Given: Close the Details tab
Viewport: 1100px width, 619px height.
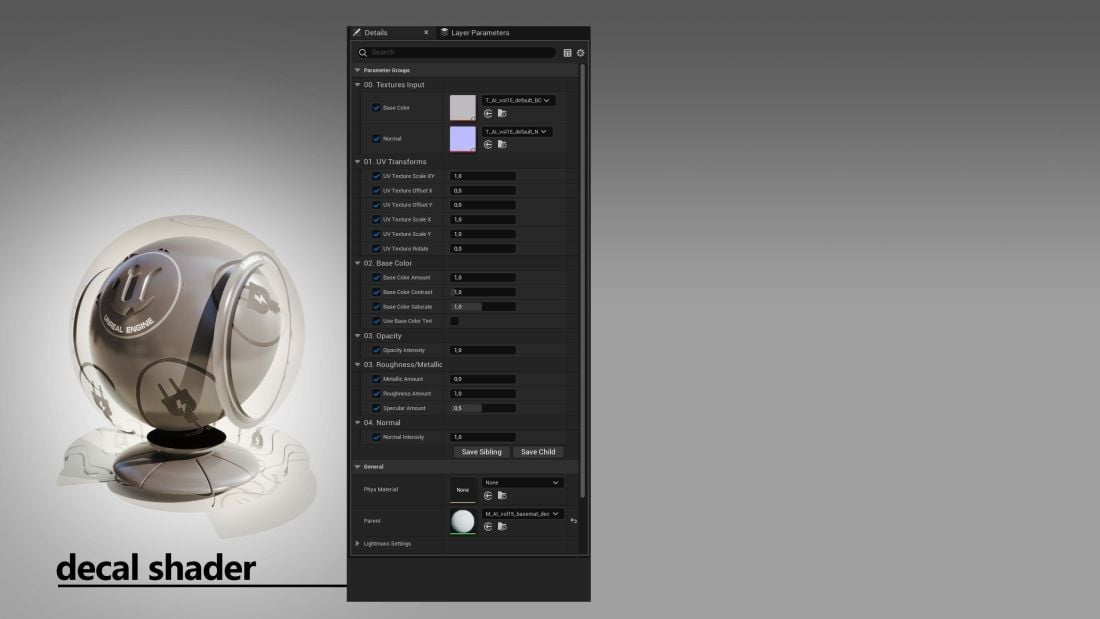Looking at the screenshot, I should (426, 32).
